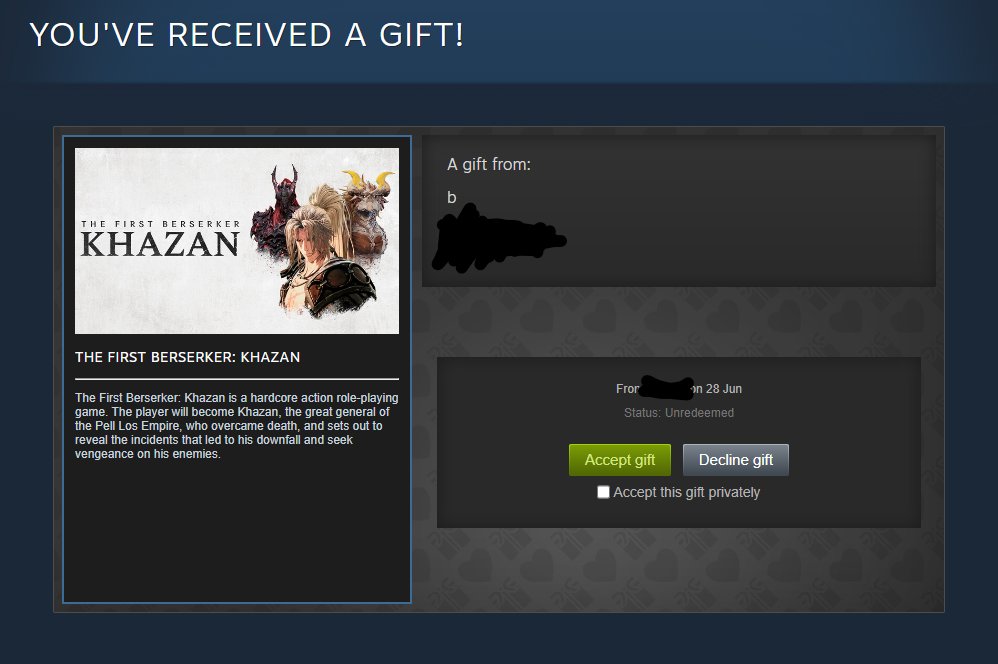Click the 'A gift from:' label

click(x=488, y=164)
